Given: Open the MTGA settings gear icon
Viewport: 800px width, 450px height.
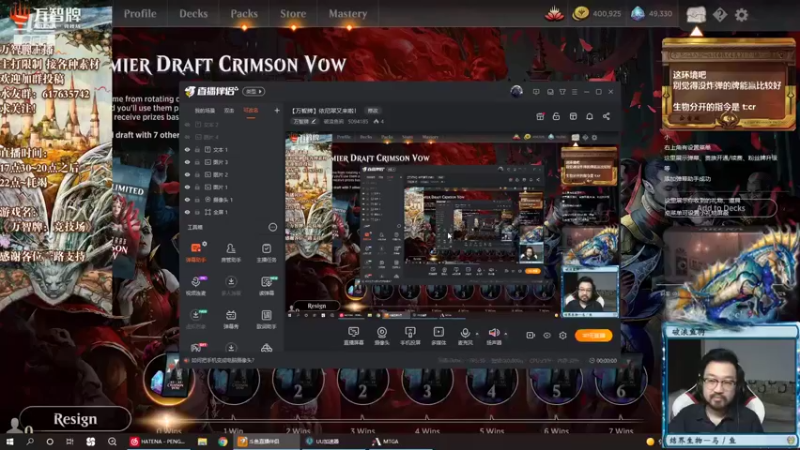Looking at the screenshot, I should 741,15.
